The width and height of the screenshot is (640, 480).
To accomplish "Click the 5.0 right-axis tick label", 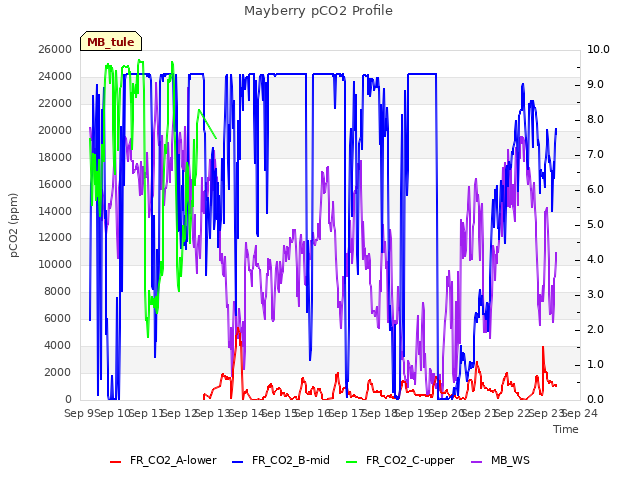I will pyautogui.click(x=595, y=224).
